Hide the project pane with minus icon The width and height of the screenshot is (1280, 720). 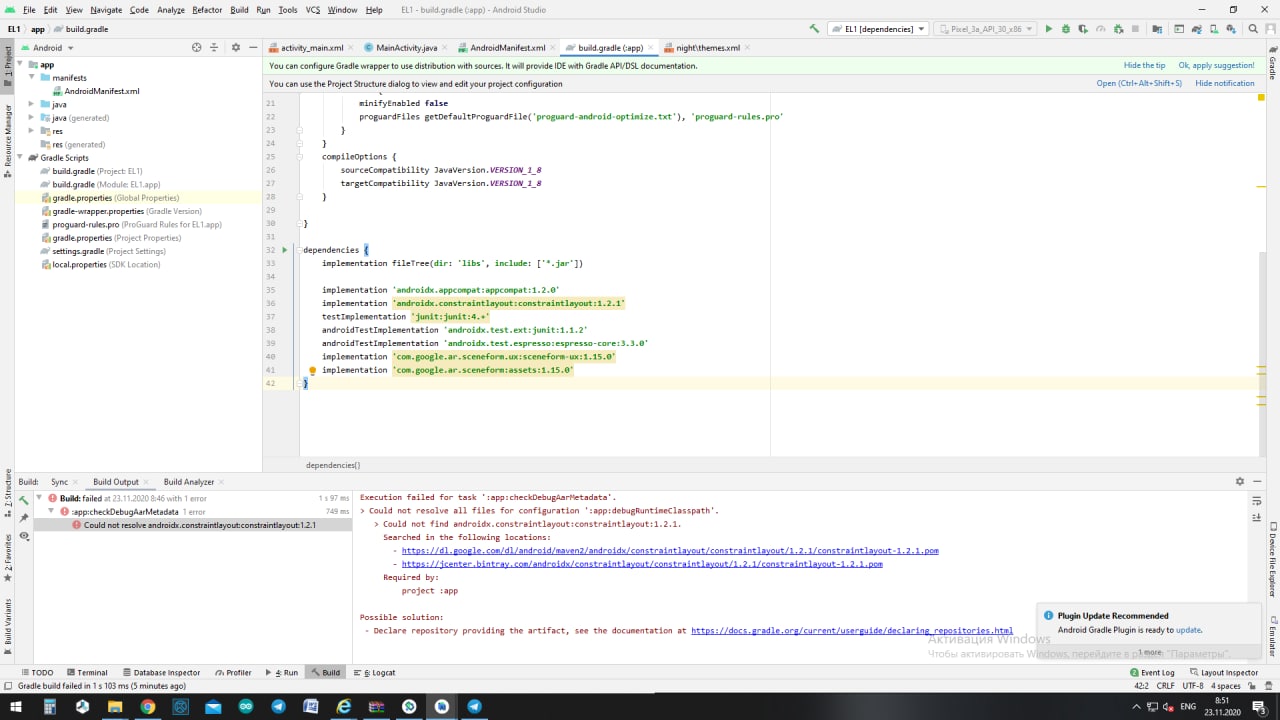[252, 47]
